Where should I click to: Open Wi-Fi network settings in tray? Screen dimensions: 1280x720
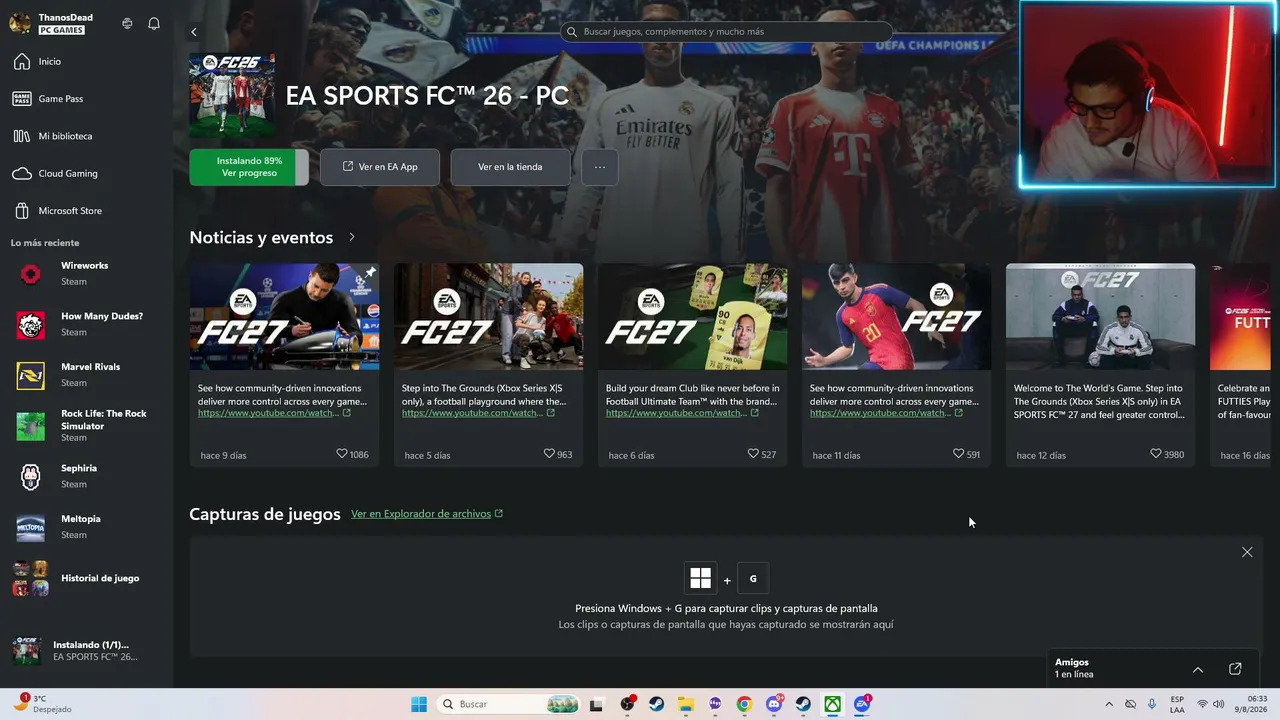[1202, 704]
